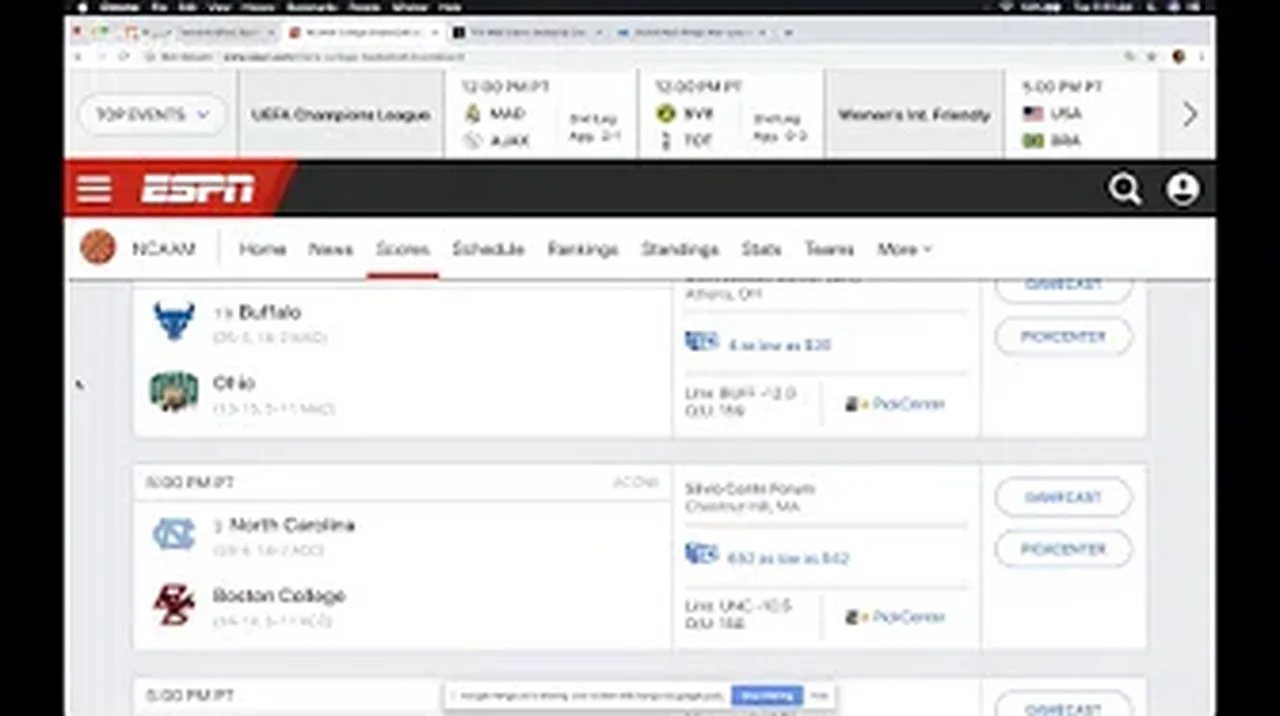This screenshot has width=1280, height=716.
Task: Click the Ohio team logo
Action: click(x=174, y=391)
